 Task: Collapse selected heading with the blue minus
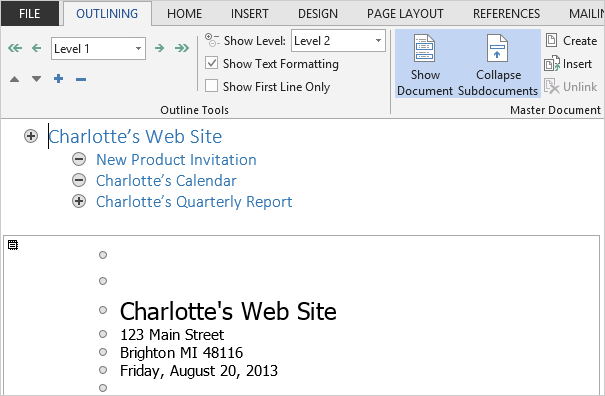click(81, 80)
